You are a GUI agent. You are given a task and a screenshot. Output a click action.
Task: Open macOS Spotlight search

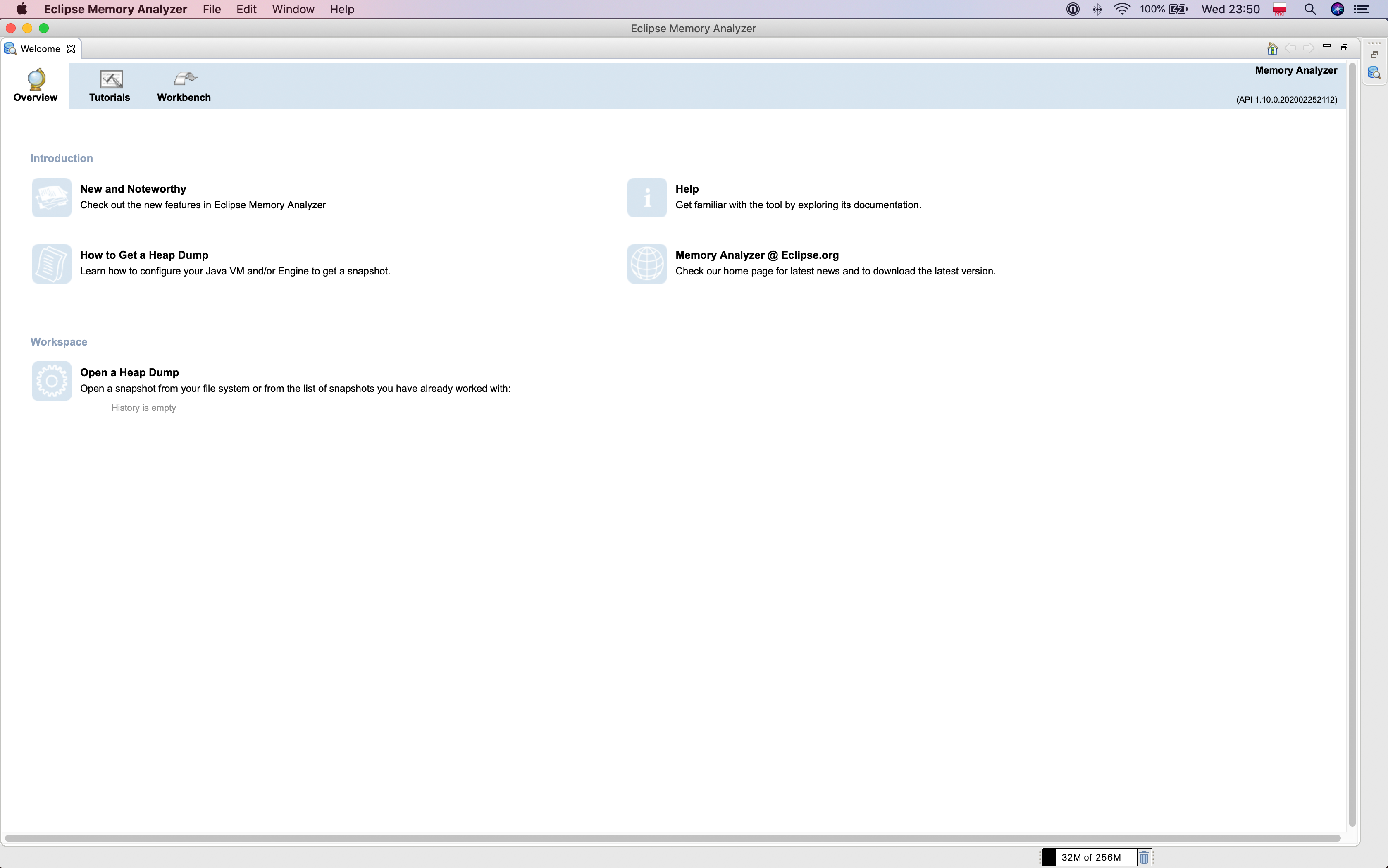click(1310, 9)
